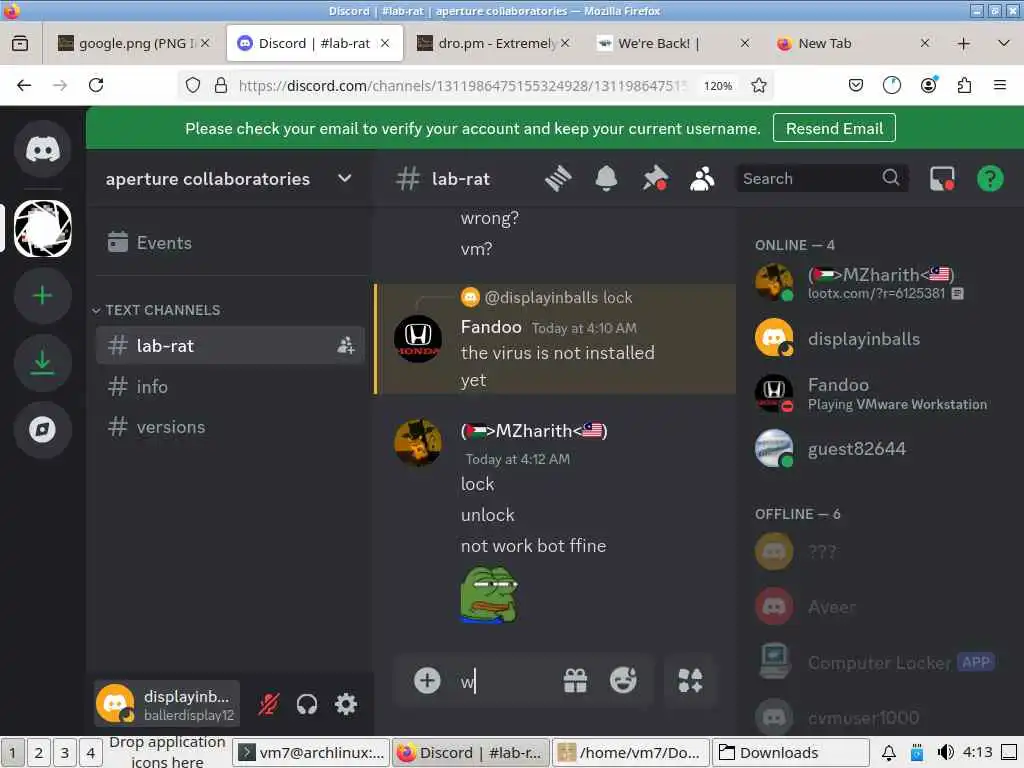Click MZharith's avatar in chat
The width and height of the screenshot is (1024, 768).
(418, 442)
